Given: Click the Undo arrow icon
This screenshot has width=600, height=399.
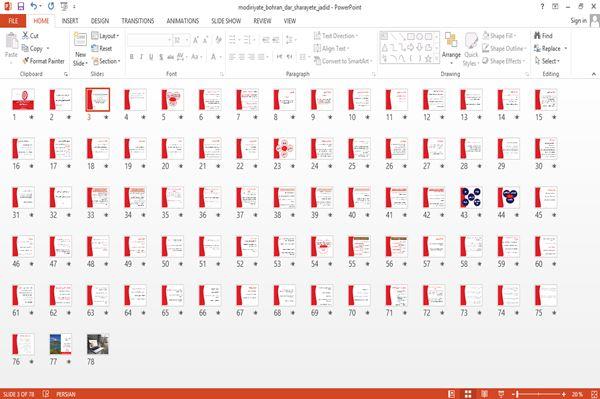Looking at the screenshot, I should click(x=34, y=7).
